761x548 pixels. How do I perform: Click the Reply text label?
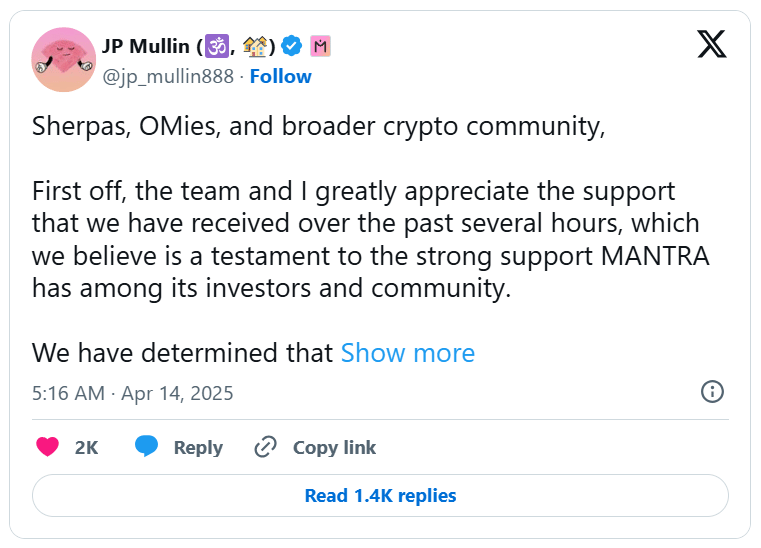coord(198,447)
